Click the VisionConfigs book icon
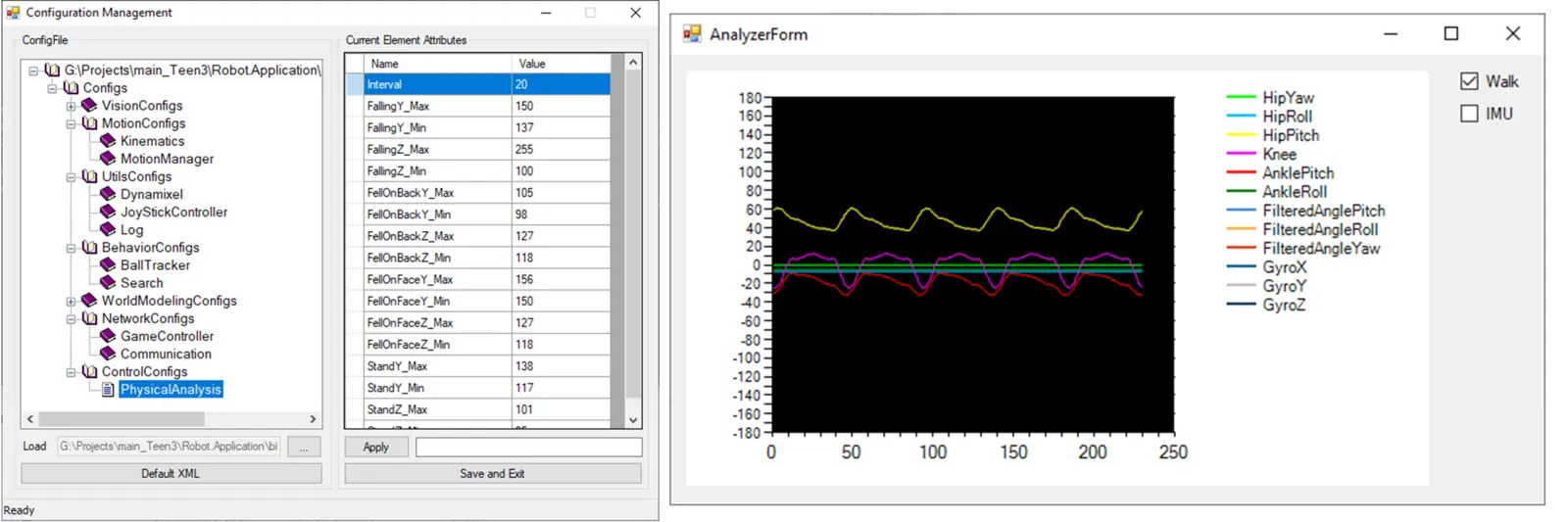Image resolution: width=1568 pixels, height=522 pixels. [x=89, y=105]
